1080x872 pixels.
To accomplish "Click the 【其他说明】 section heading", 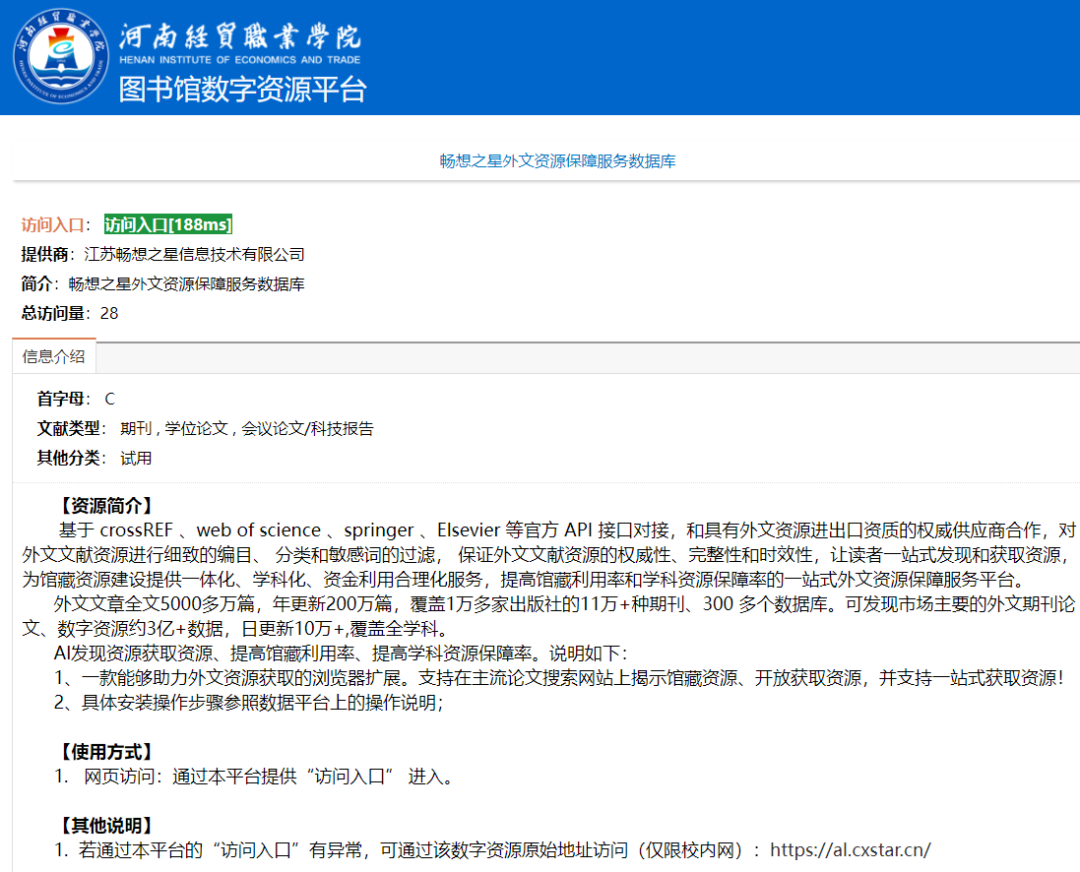I will point(106,825).
